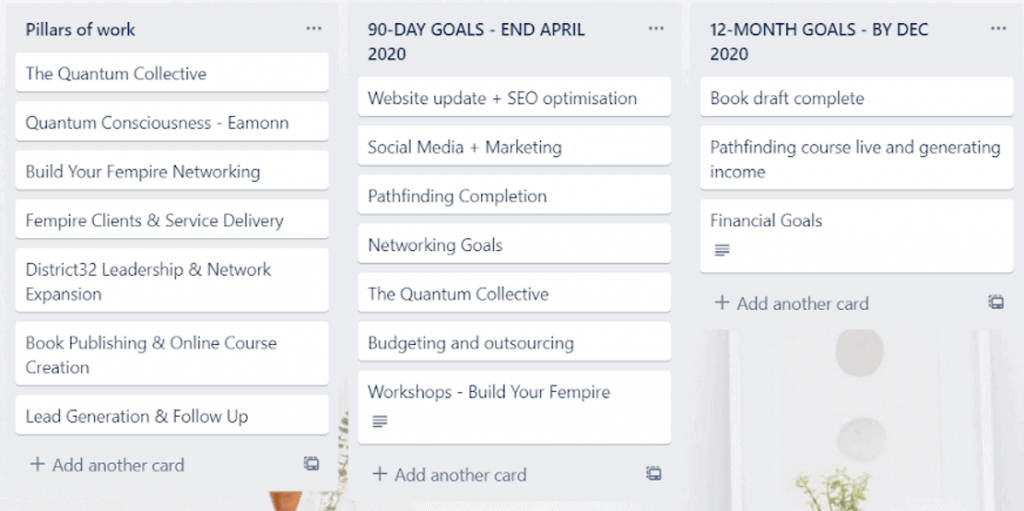This screenshot has height=511, width=1024.
Task: Add another card to 90-Day Goals list
Action: pyautogui.click(x=449, y=474)
